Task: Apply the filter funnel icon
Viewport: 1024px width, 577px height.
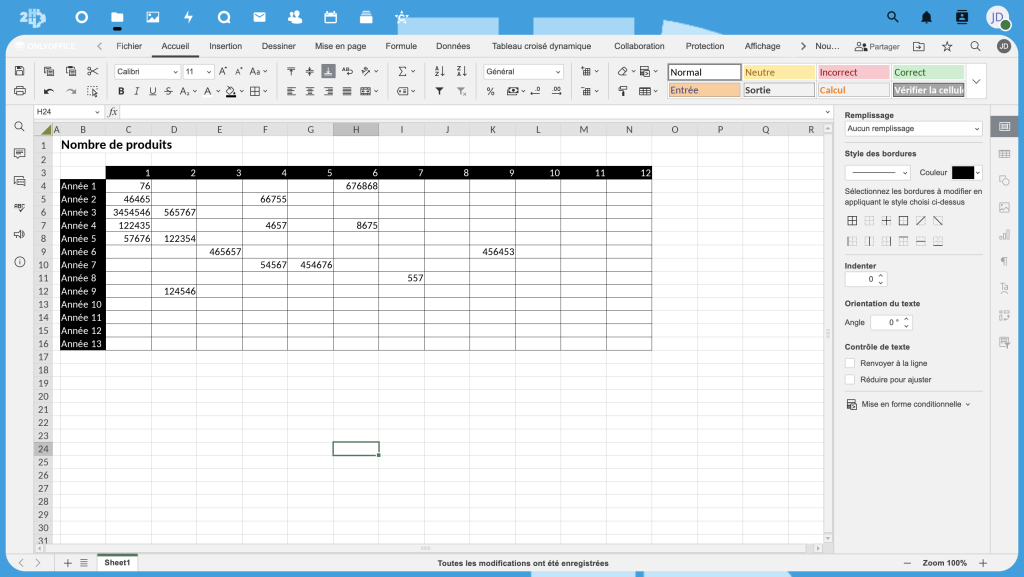Action: point(439,91)
